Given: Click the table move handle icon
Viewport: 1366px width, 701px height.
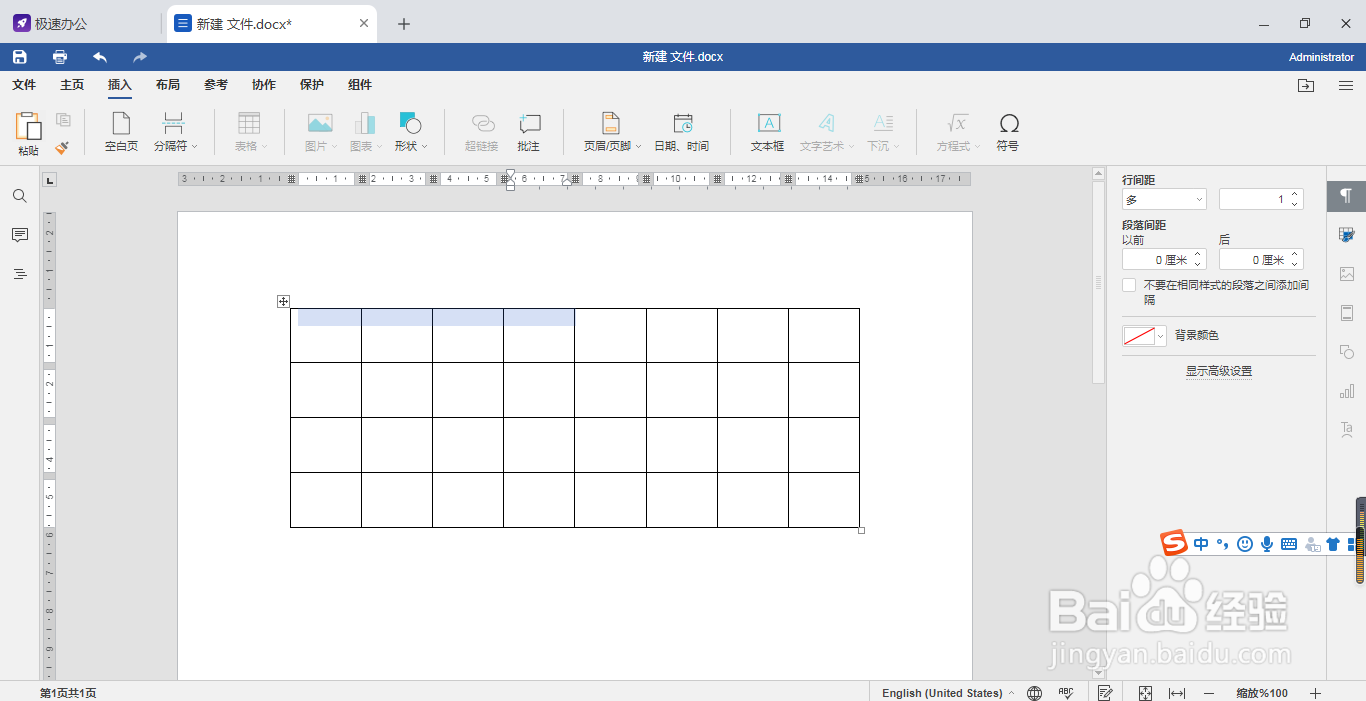Looking at the screenshot, I should 283,301.
